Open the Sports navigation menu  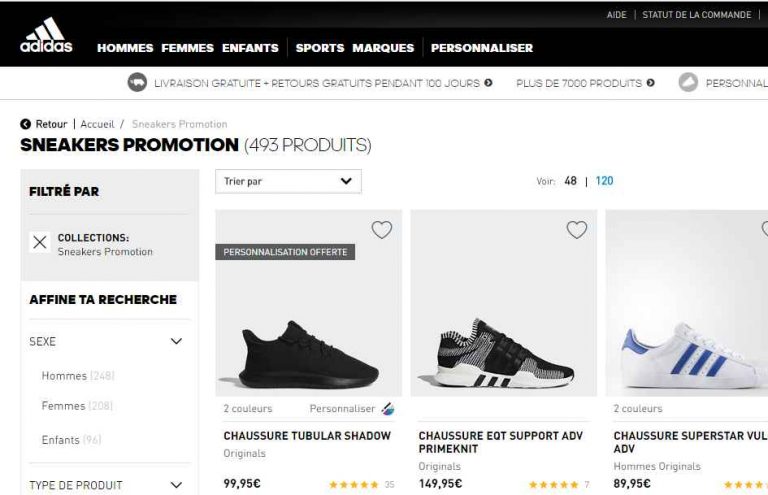click(320, 48)
